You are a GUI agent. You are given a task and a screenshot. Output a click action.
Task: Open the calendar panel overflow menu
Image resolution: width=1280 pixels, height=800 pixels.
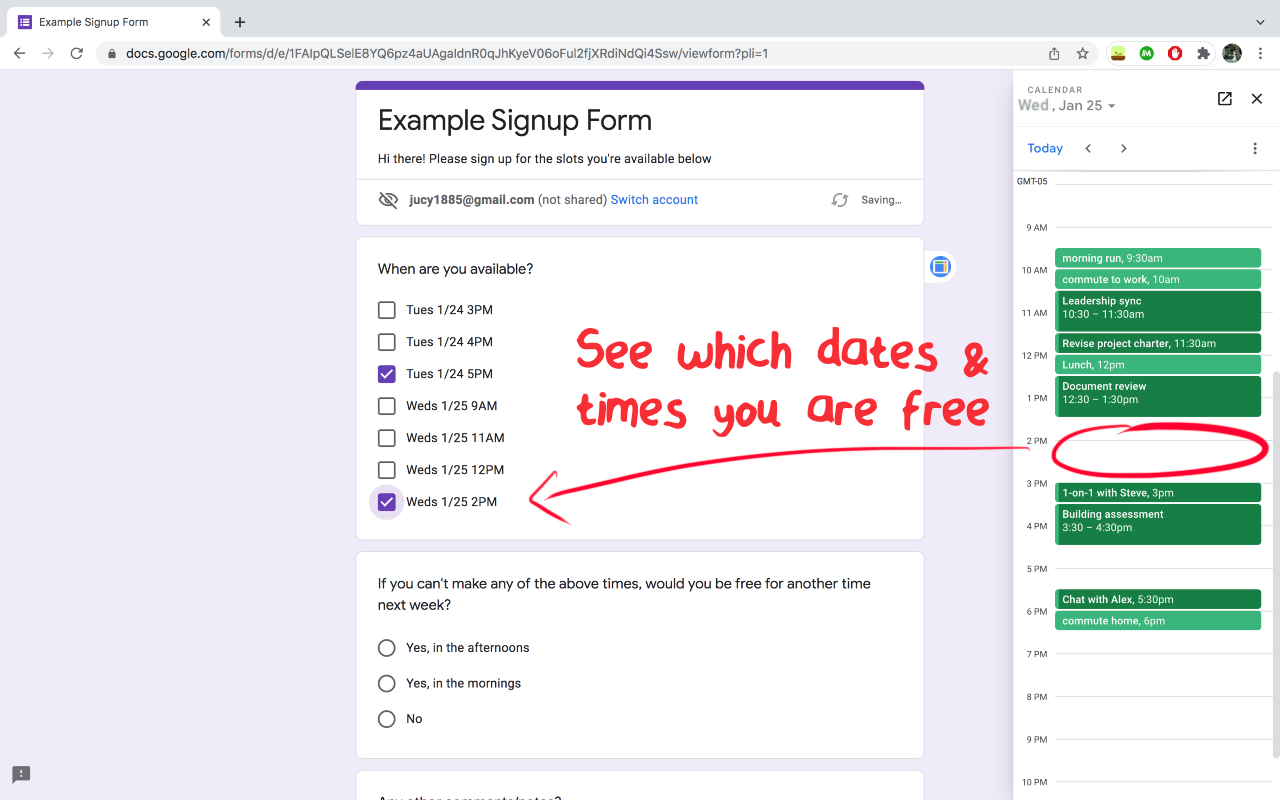coord(1255,147)
